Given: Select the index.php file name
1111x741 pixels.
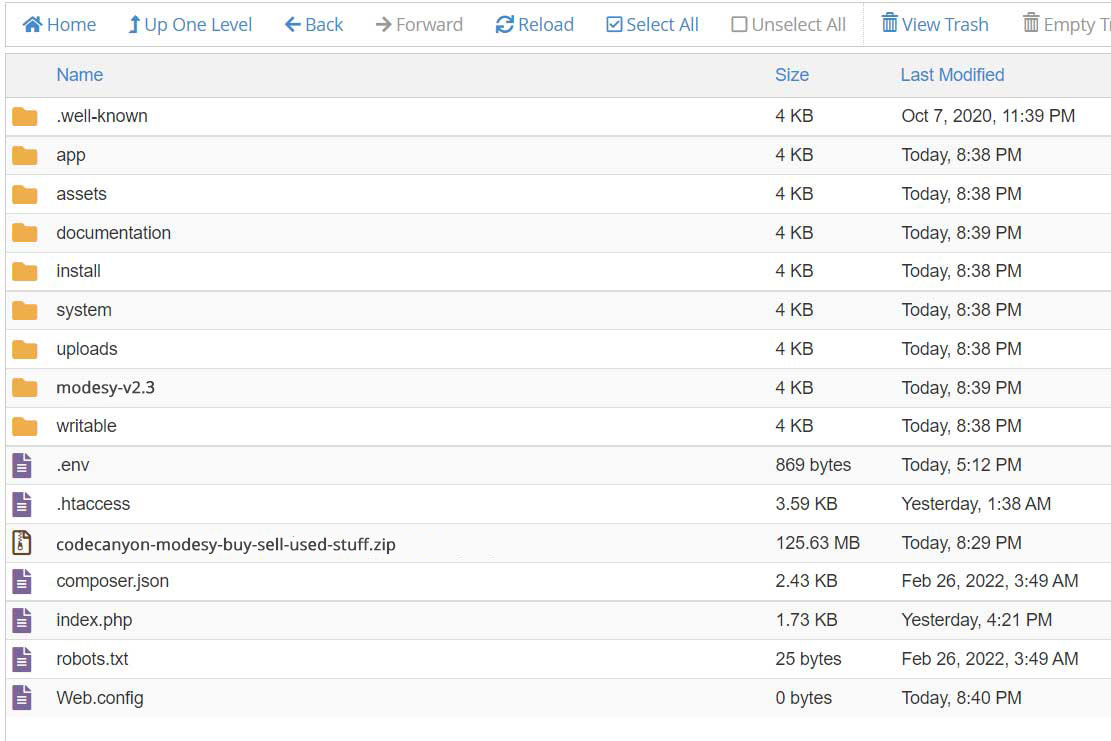Looking at the screenshot, I should point(94,620).
